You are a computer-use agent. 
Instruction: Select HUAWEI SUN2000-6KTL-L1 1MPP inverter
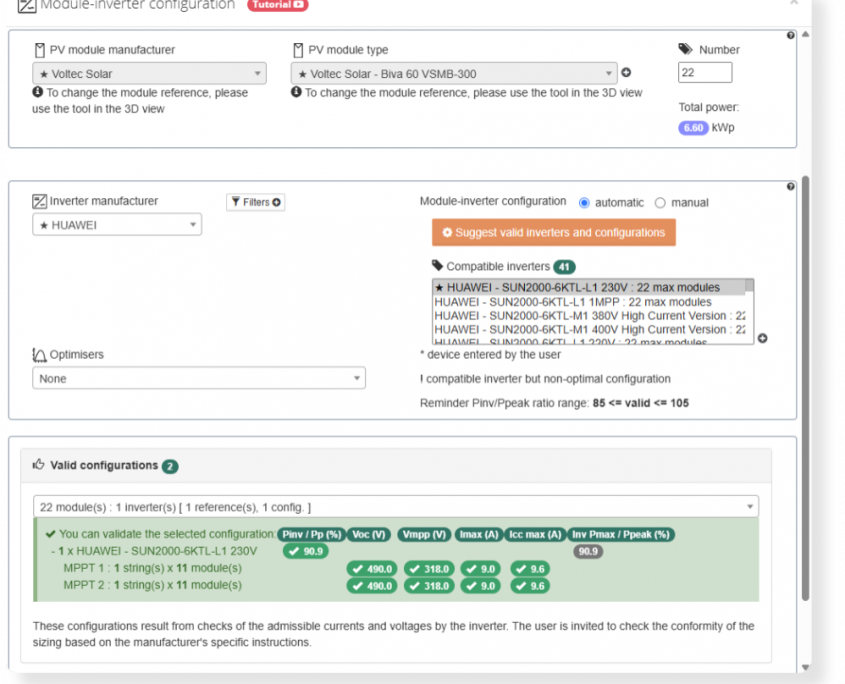point(588,302)
